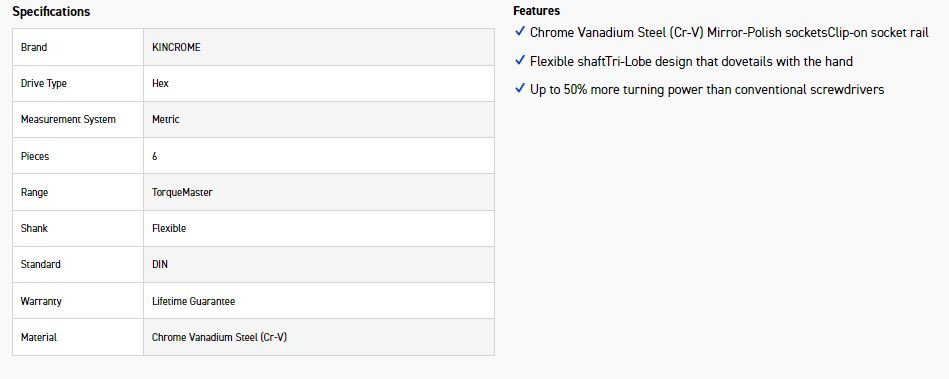
Task: Click the checkmark beside Flexible shaft feature
Action: point(519,61)
